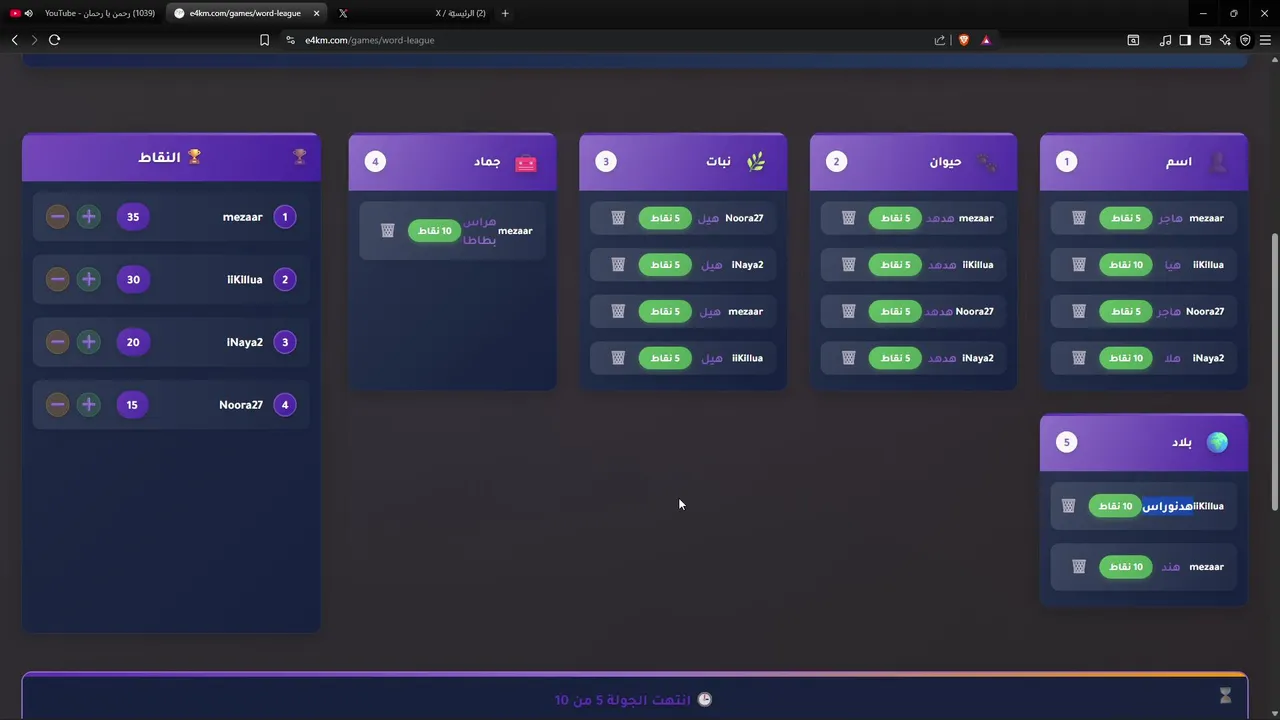The image size is (1280, 720).
Task: Click the اسم category header
Action: tap(1144, 161)
